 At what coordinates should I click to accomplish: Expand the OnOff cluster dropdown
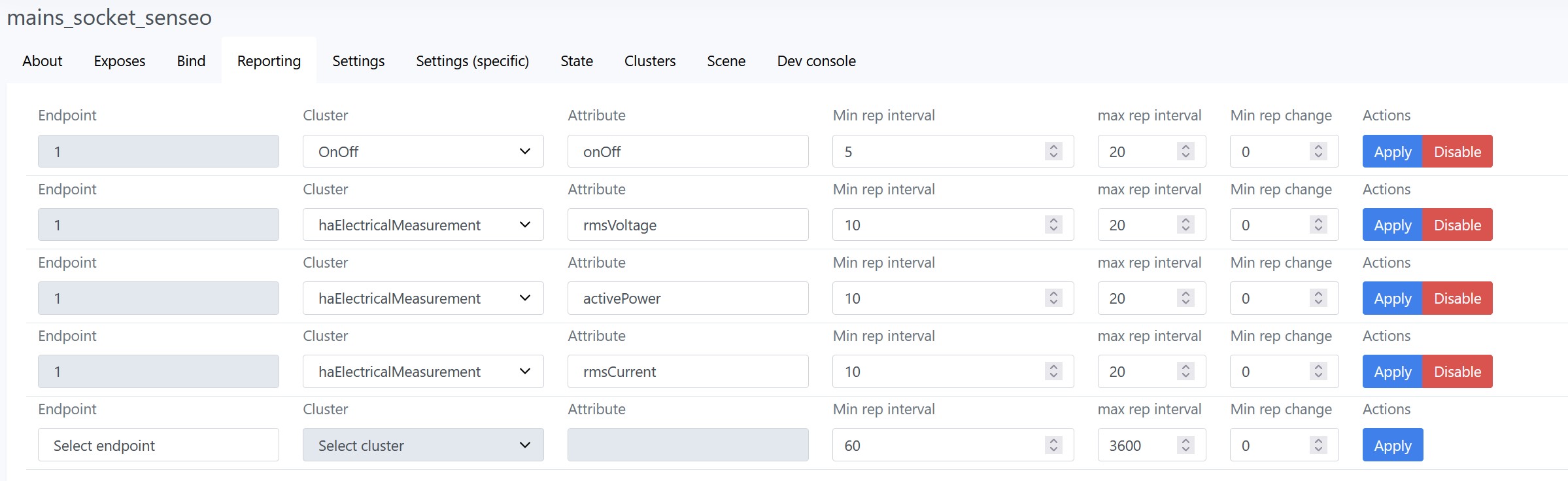[x=422, y=151]
